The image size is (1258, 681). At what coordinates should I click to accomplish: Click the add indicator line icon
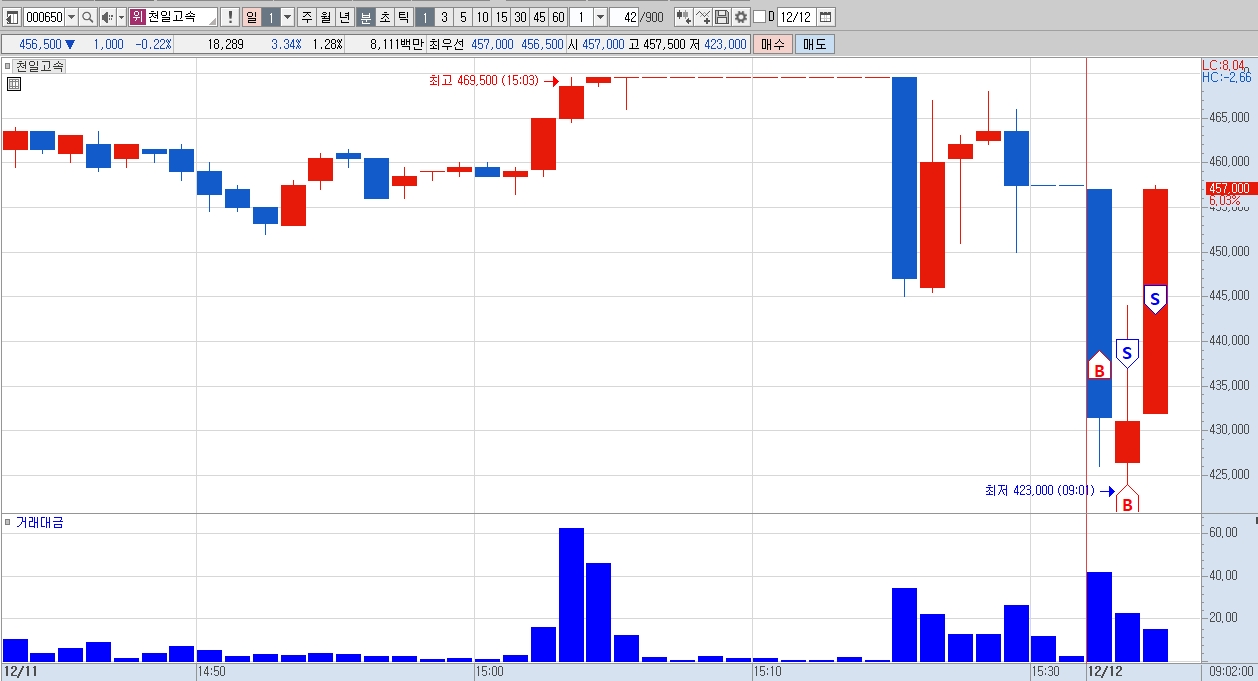(703, 17)
